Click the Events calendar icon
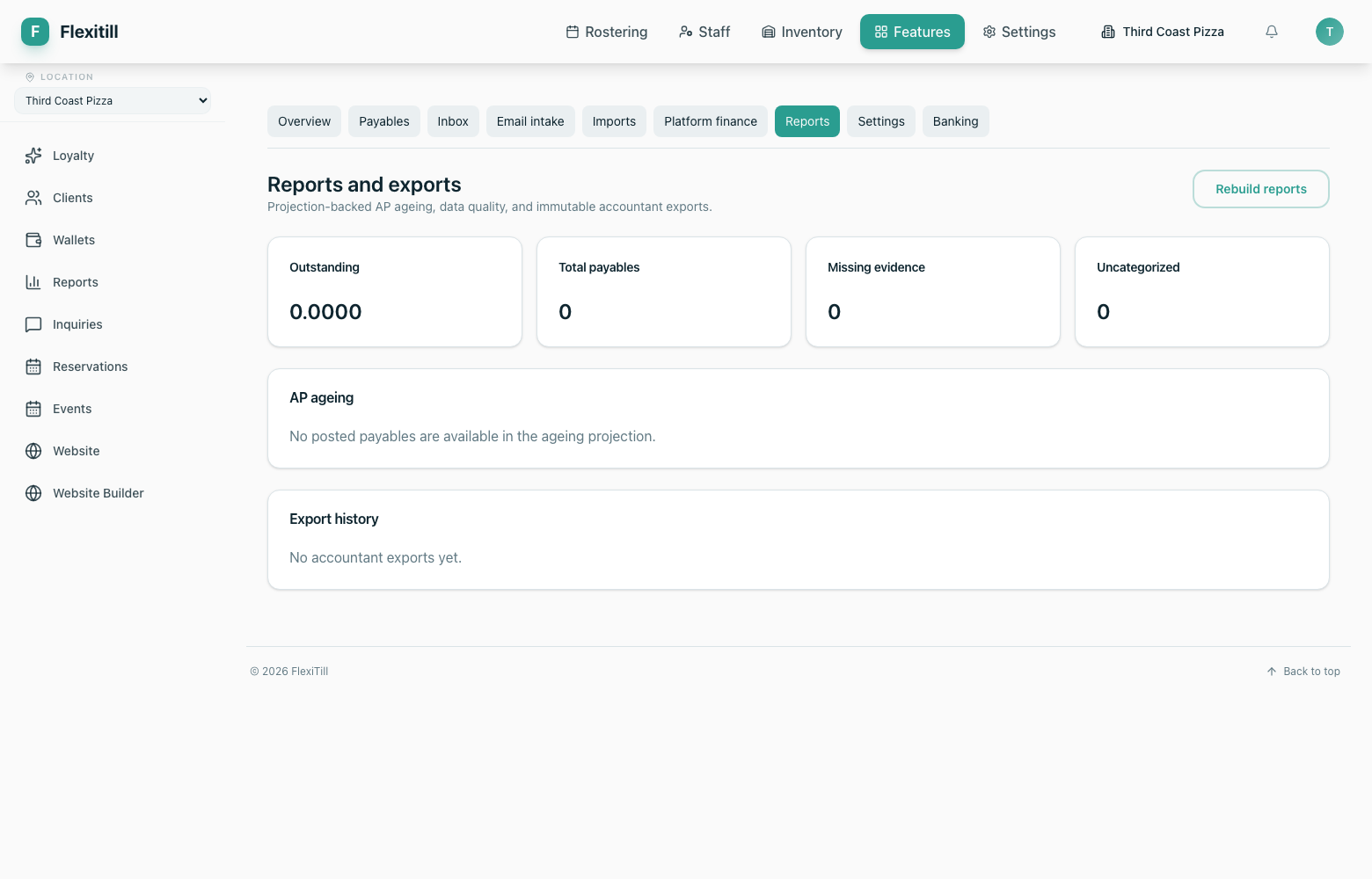1372x879 pixels. [x=33, y=409]
